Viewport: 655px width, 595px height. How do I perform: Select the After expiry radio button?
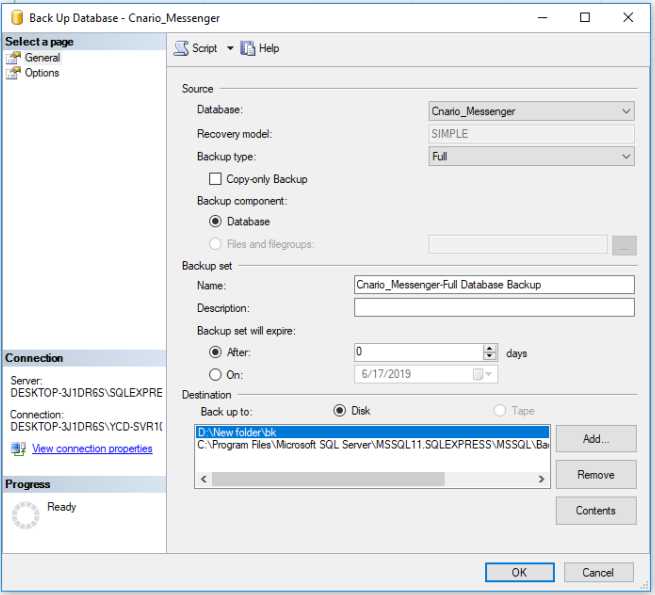pyautogui.click(x=215, y=352)
